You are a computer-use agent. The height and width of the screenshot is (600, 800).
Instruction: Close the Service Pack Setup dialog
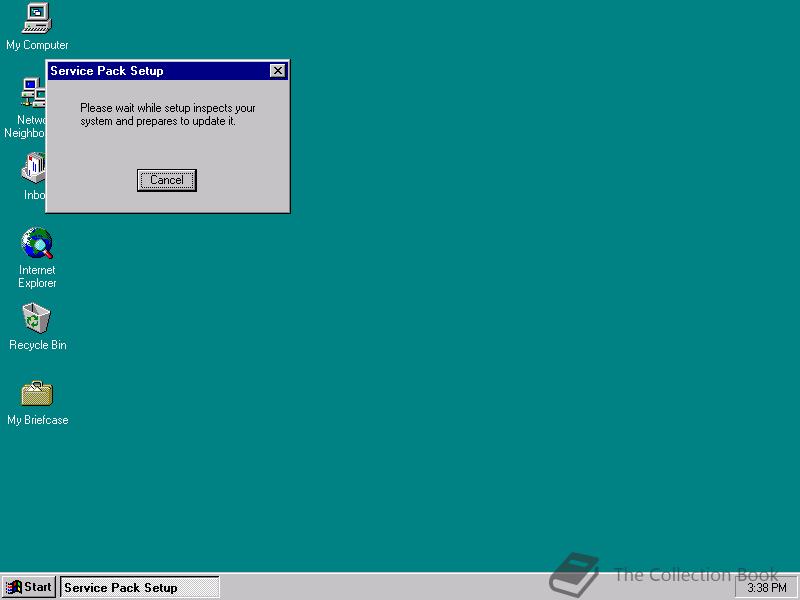[x=277, y=71]
